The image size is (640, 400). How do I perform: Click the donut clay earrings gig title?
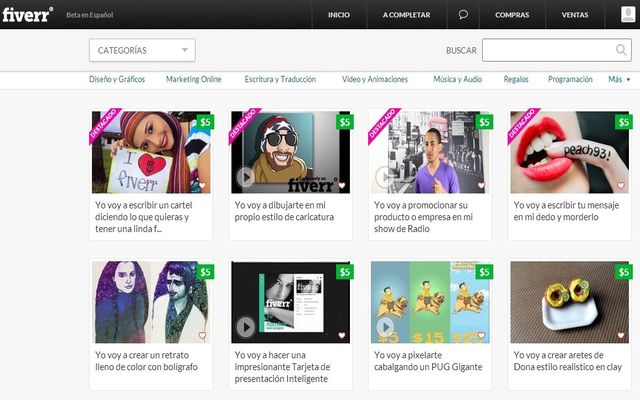click(x=568, y=360)
